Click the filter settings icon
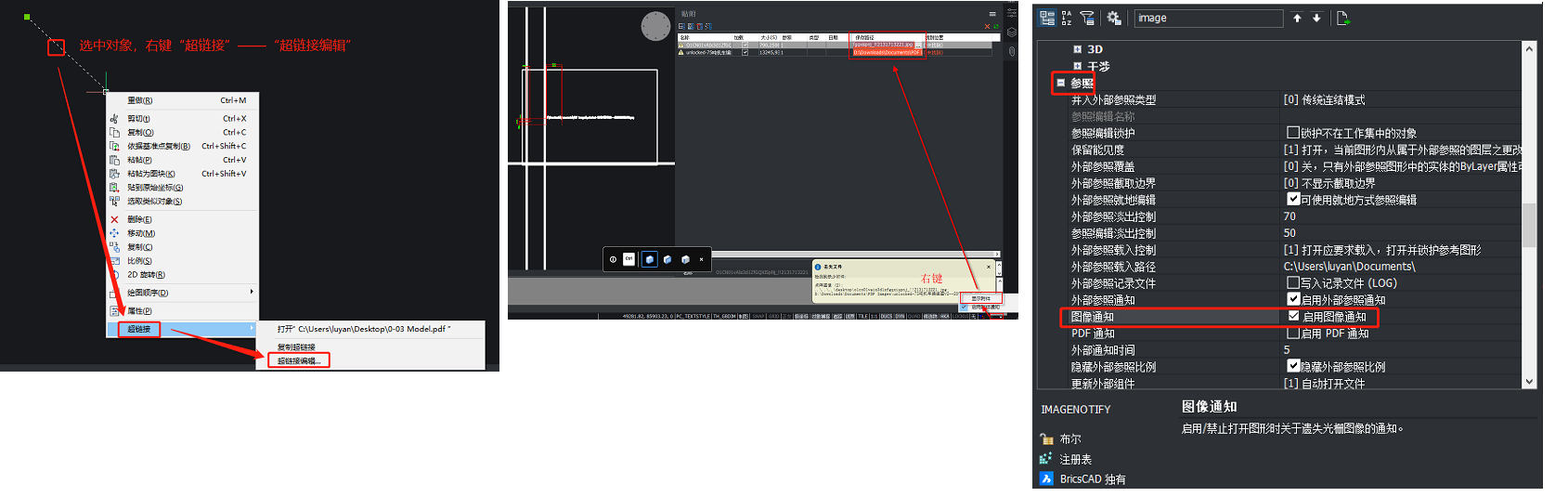 pos(1087,18)
